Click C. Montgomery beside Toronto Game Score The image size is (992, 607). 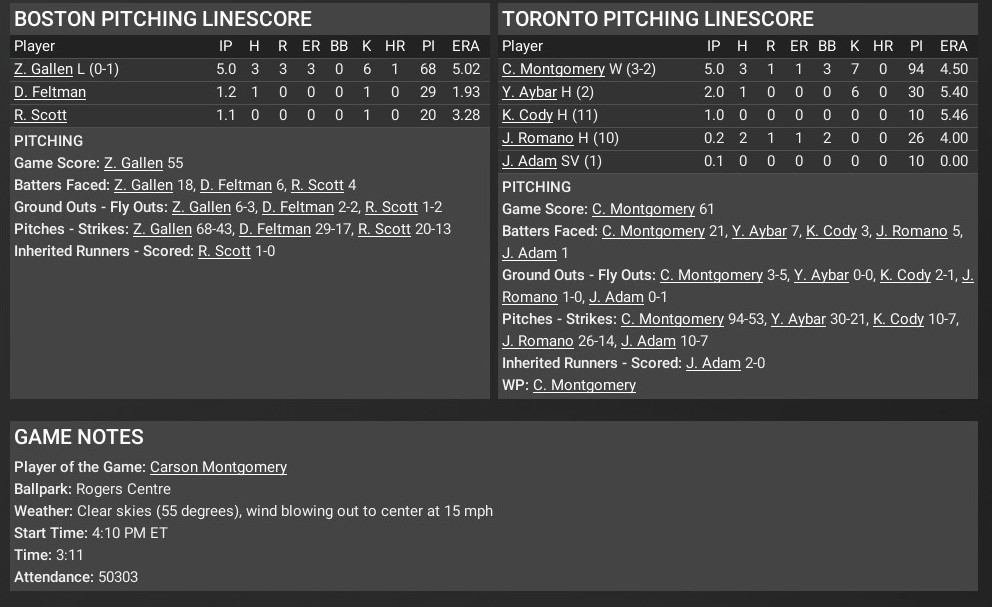coord(643,209)
